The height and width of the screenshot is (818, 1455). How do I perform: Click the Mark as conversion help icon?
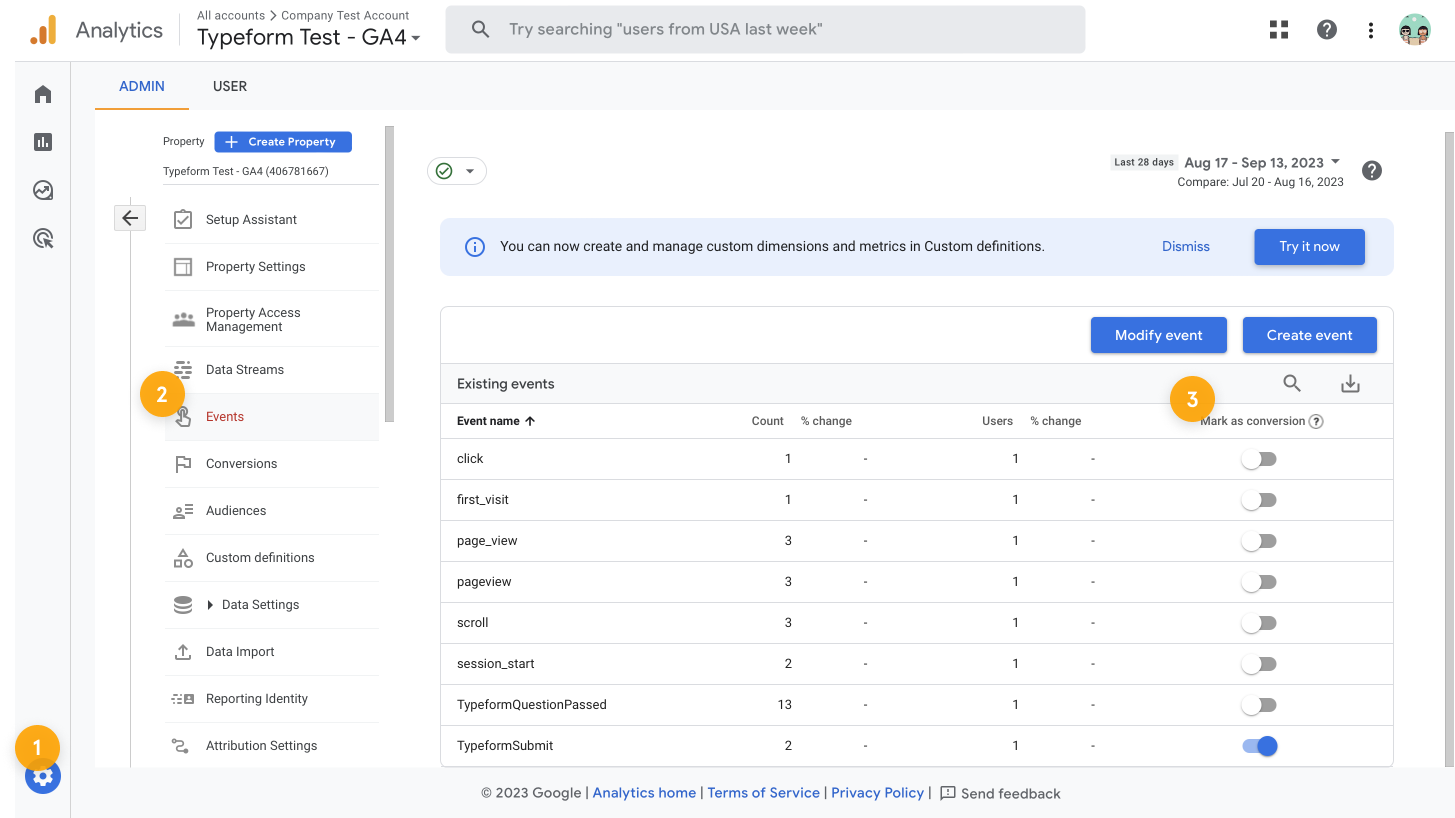coord(1316,421)
